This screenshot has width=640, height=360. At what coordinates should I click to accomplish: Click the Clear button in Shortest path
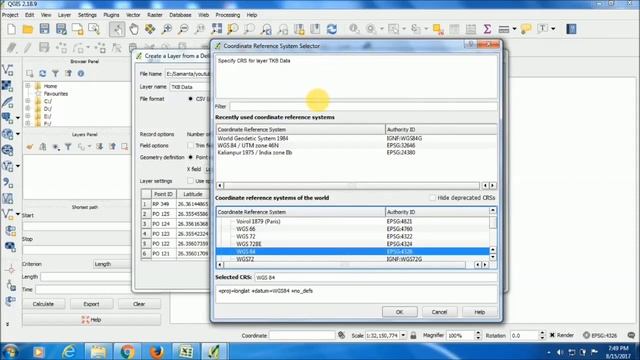point(139,304)
